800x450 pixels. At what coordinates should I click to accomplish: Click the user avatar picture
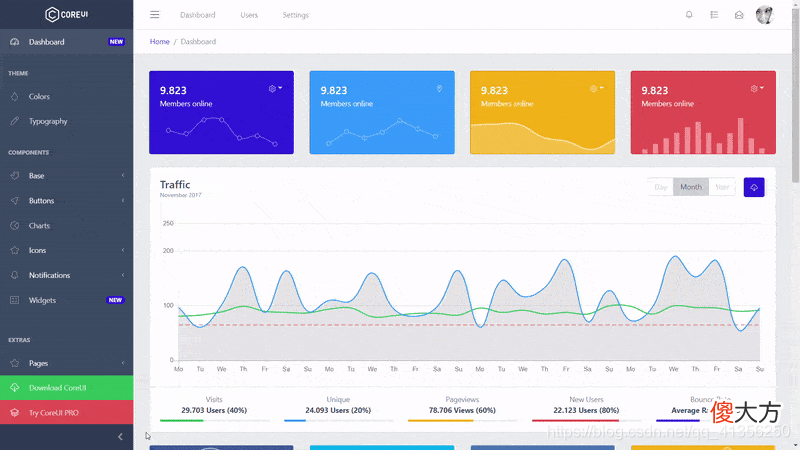pos(764,15)
